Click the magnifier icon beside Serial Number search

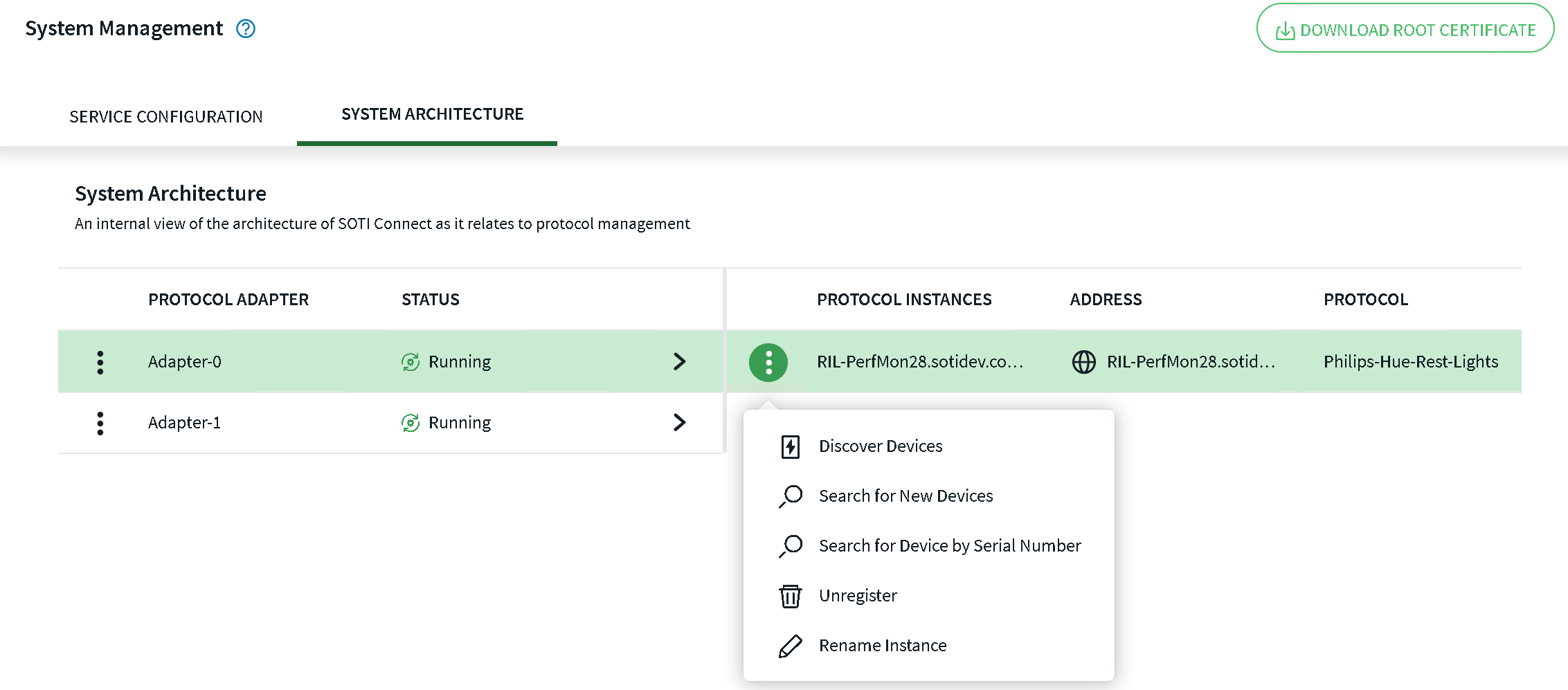pos(791,546)
